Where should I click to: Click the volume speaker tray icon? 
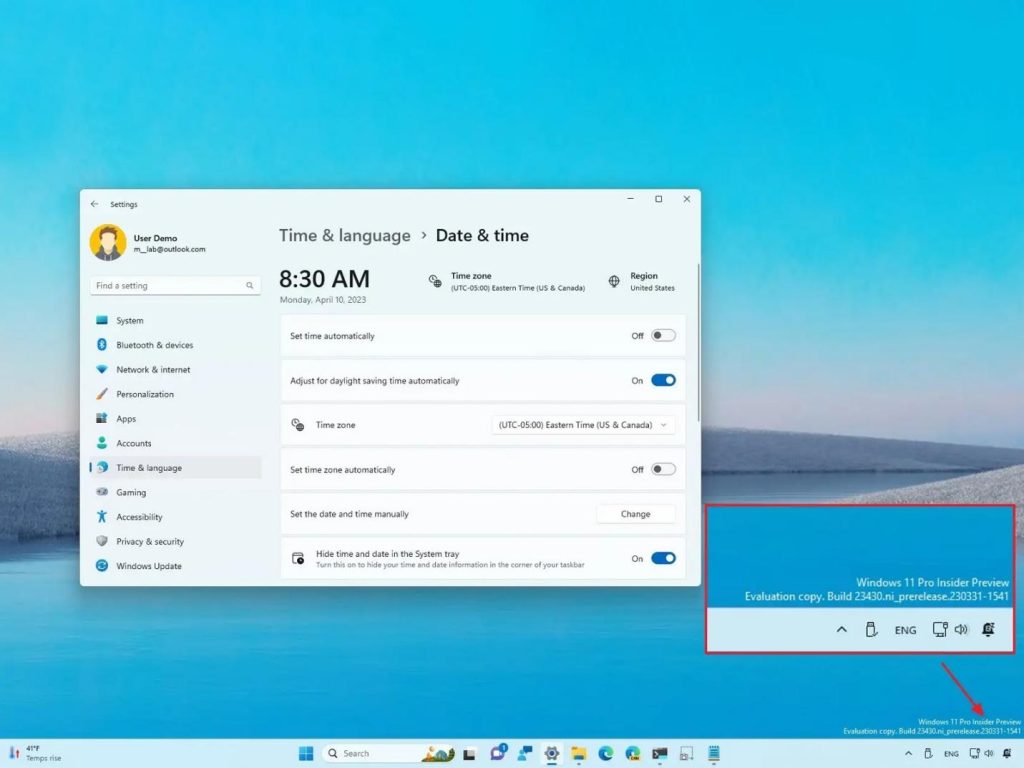point(989,754)
